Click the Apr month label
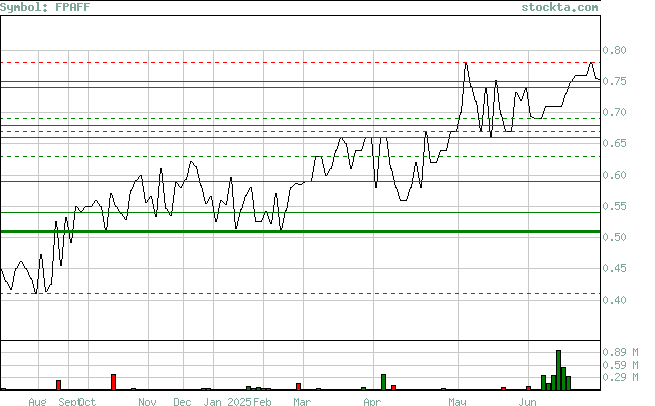 click(x=372, y=401)
